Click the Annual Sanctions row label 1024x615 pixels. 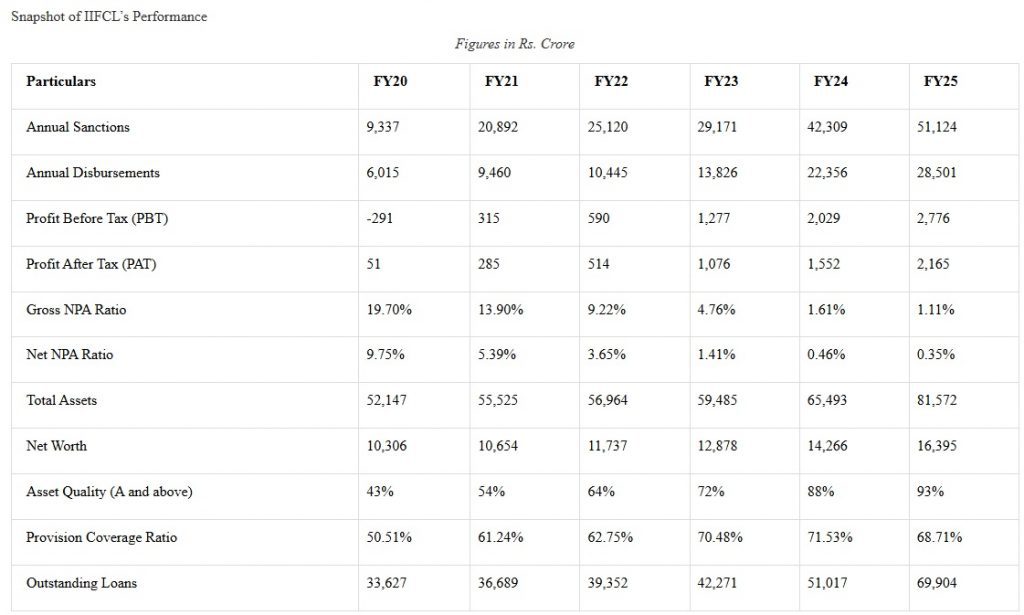(x=78, y=127)
